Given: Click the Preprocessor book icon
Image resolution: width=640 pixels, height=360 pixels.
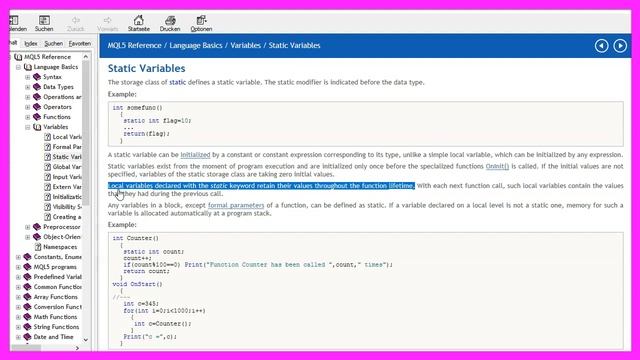Looking at the screenshot, I should tap(37, 227).
